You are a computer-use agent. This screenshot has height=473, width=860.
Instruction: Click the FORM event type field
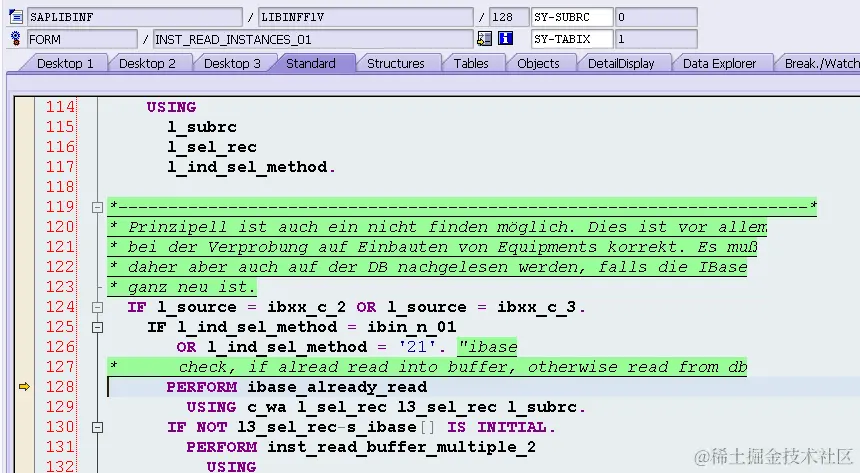[x=82, y=40]
